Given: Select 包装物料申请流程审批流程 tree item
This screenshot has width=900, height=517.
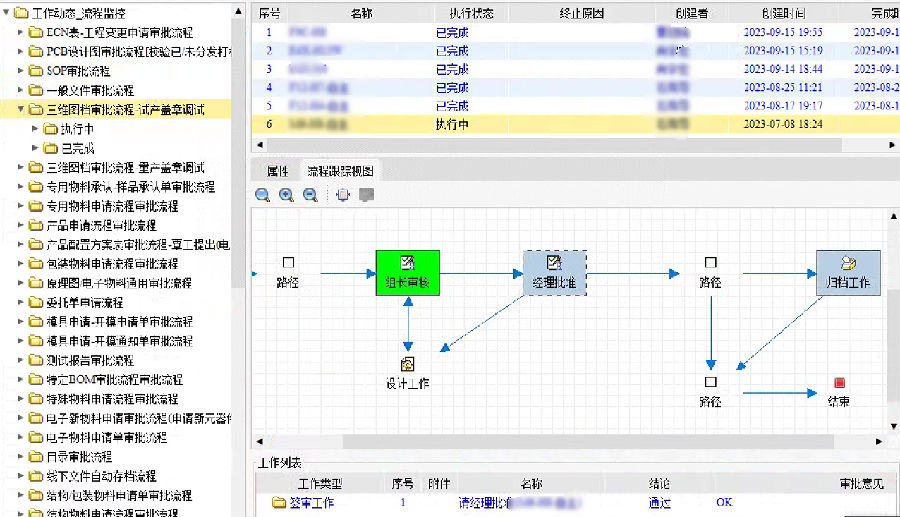Looking at the screenshot, I should click(112, 263).
